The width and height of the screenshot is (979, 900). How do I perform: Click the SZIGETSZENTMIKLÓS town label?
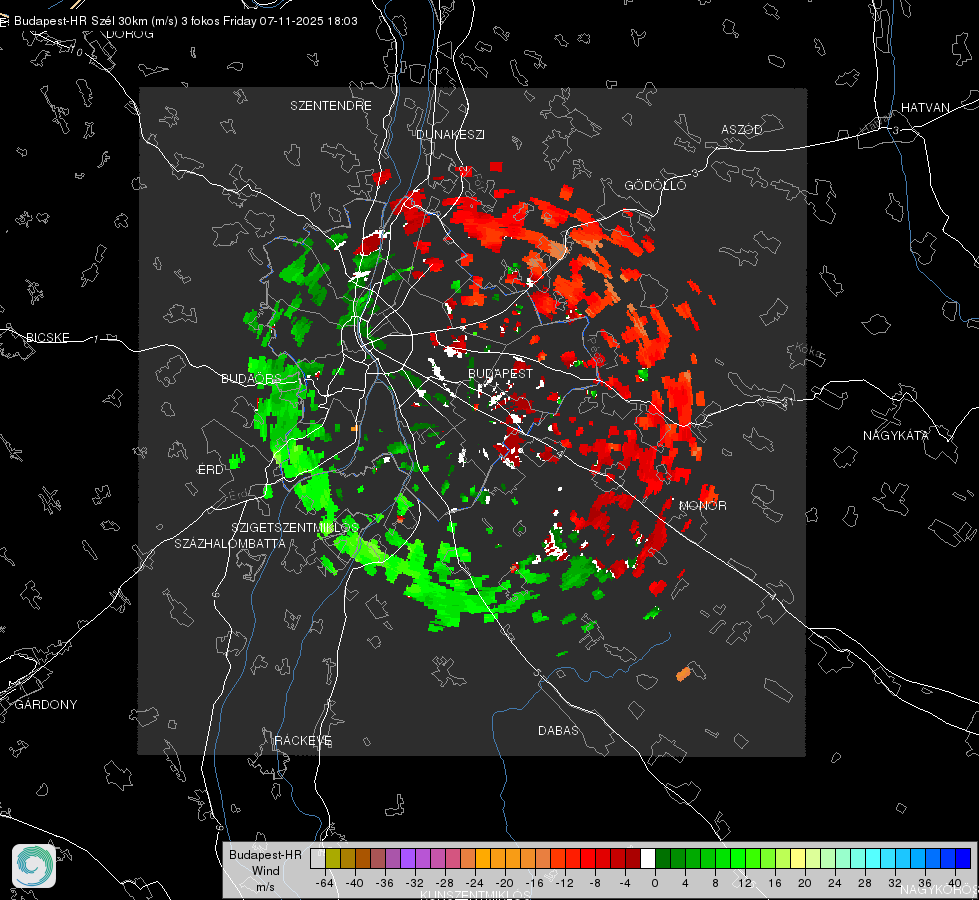point(295,528)
